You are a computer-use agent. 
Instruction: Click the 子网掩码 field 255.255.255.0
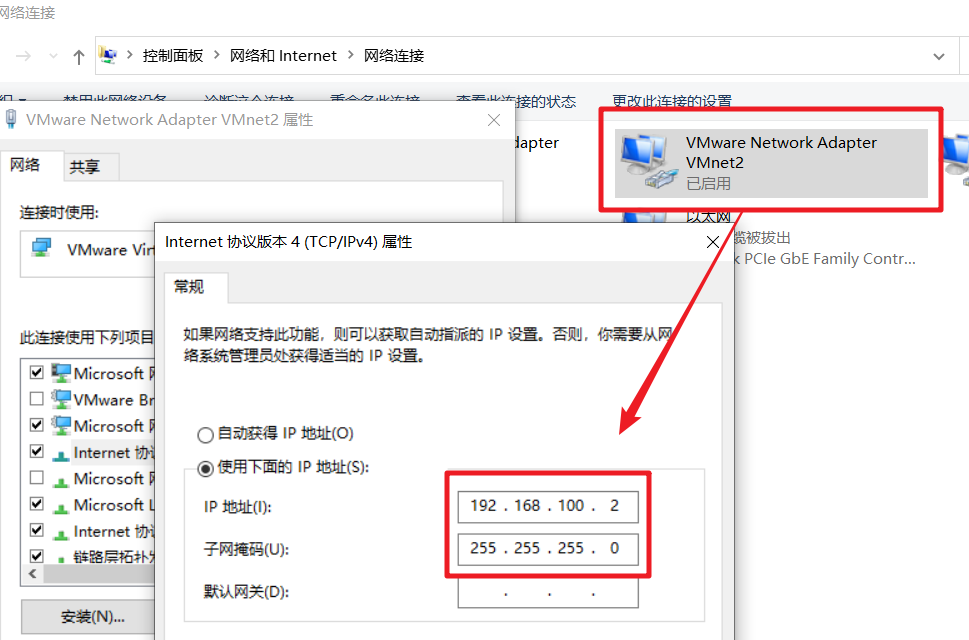click(x=548, y=549)
